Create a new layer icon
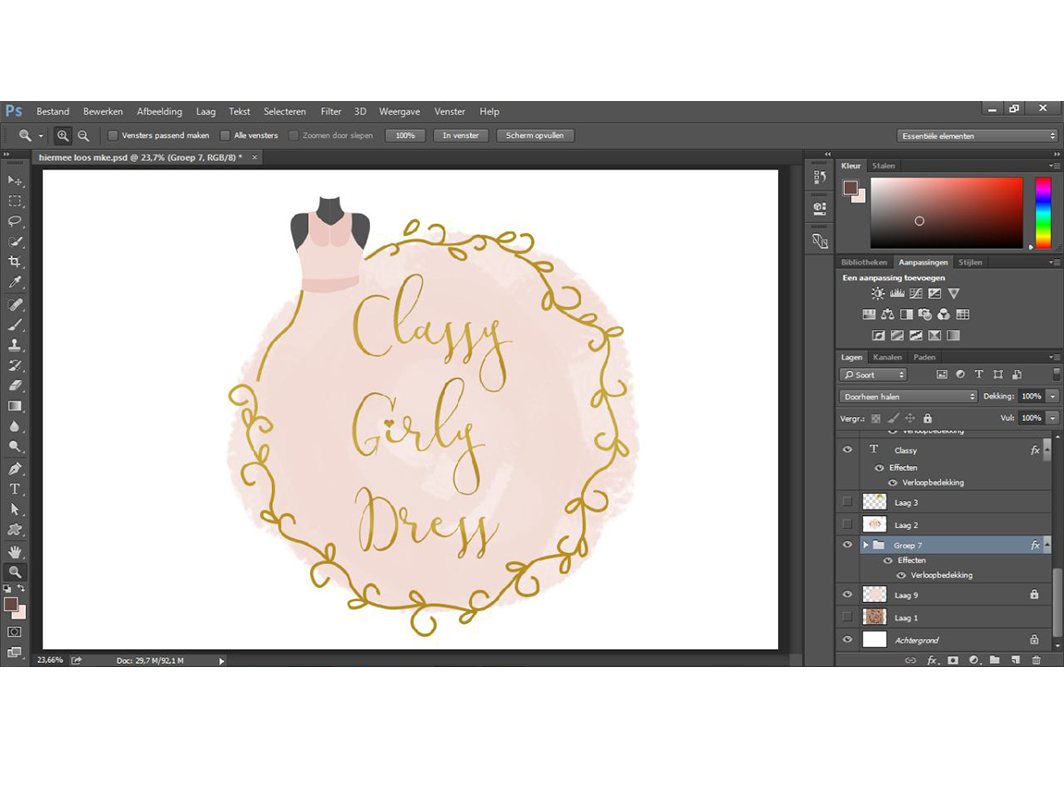 pyautogui.click(x=1015, y=660)
